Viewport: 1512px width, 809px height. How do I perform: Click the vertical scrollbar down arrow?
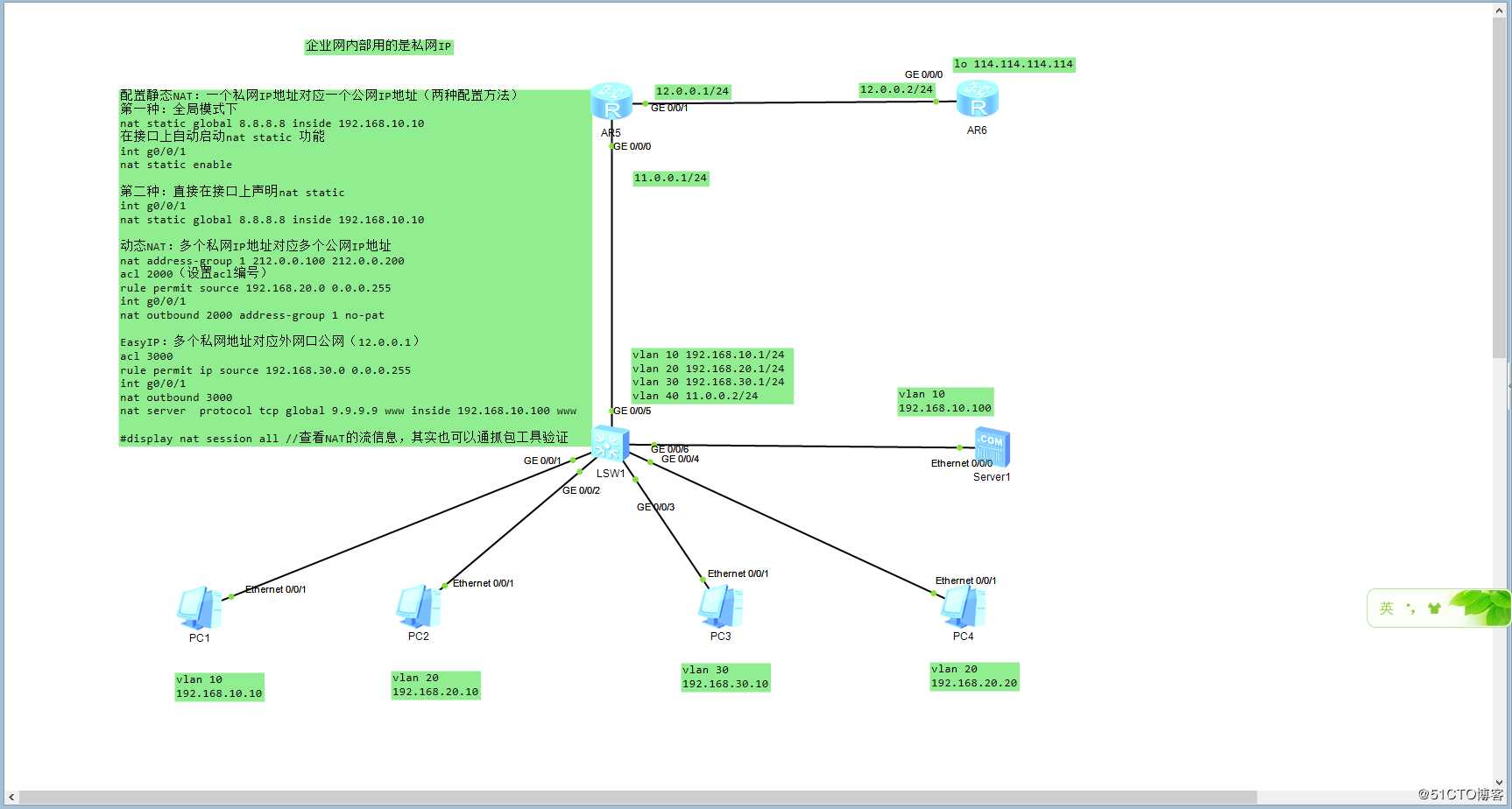[1500, 783]
